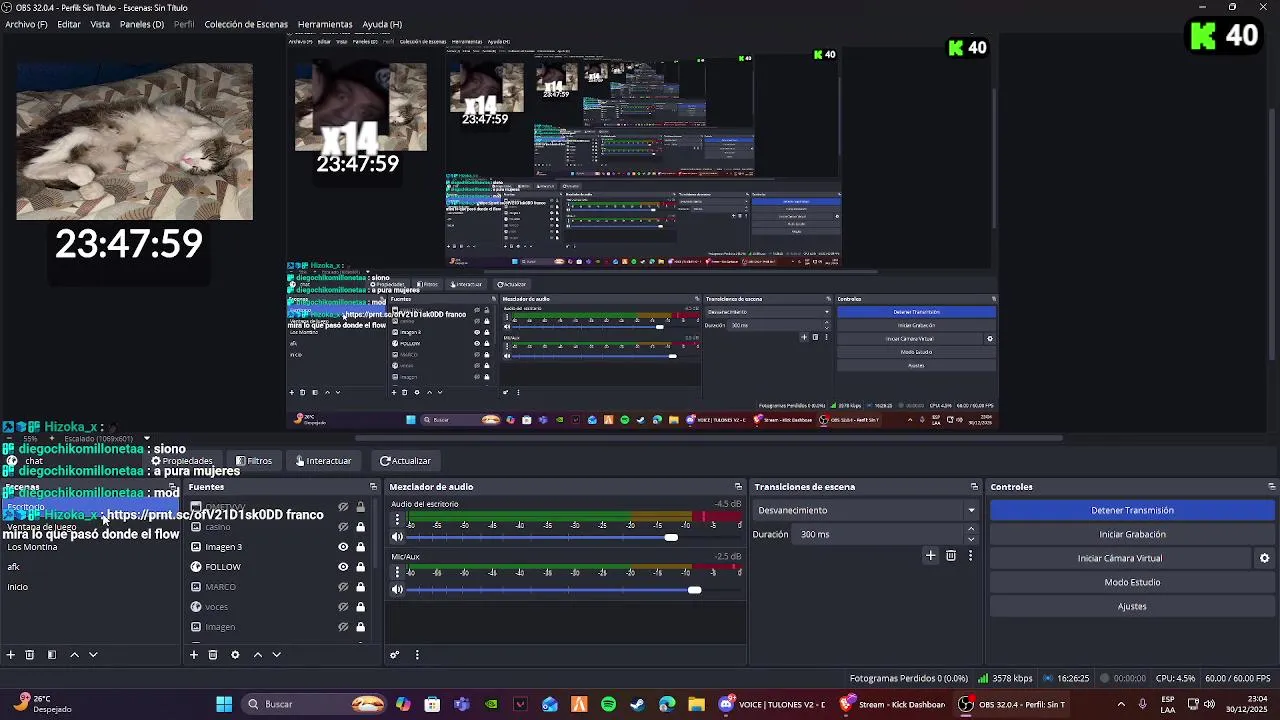Move scene up arrow in Escenas toolbar
The image size is (1280, 720).
point(74,655)
